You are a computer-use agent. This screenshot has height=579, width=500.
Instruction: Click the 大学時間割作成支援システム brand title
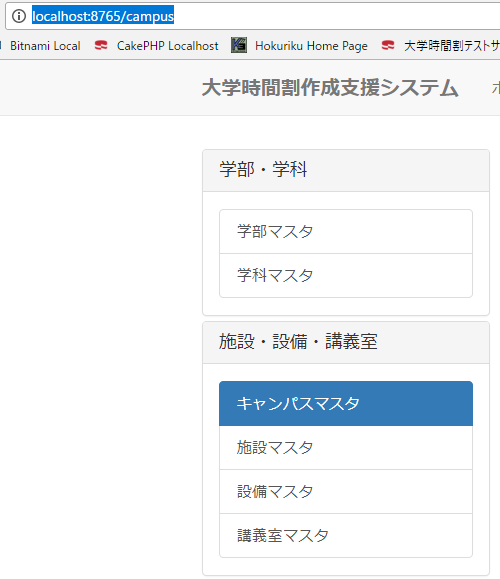pos(330,88)
